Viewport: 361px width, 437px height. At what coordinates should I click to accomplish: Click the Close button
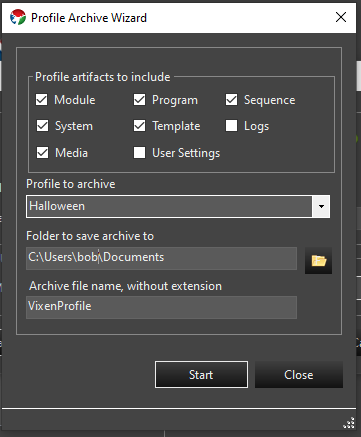click(299, 375)
